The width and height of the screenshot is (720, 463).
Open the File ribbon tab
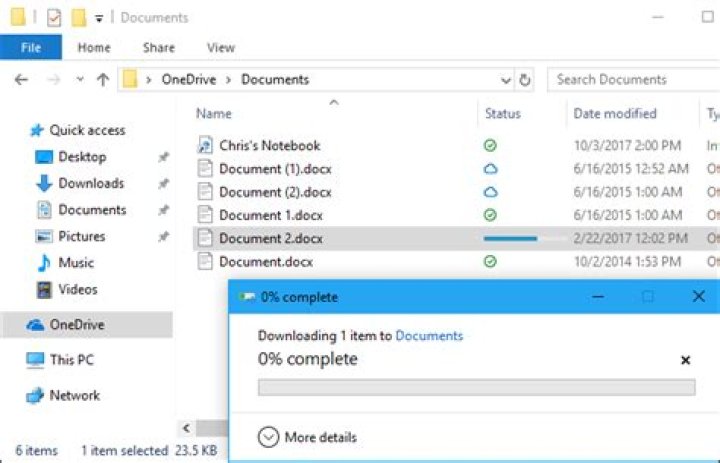(31, 47)
